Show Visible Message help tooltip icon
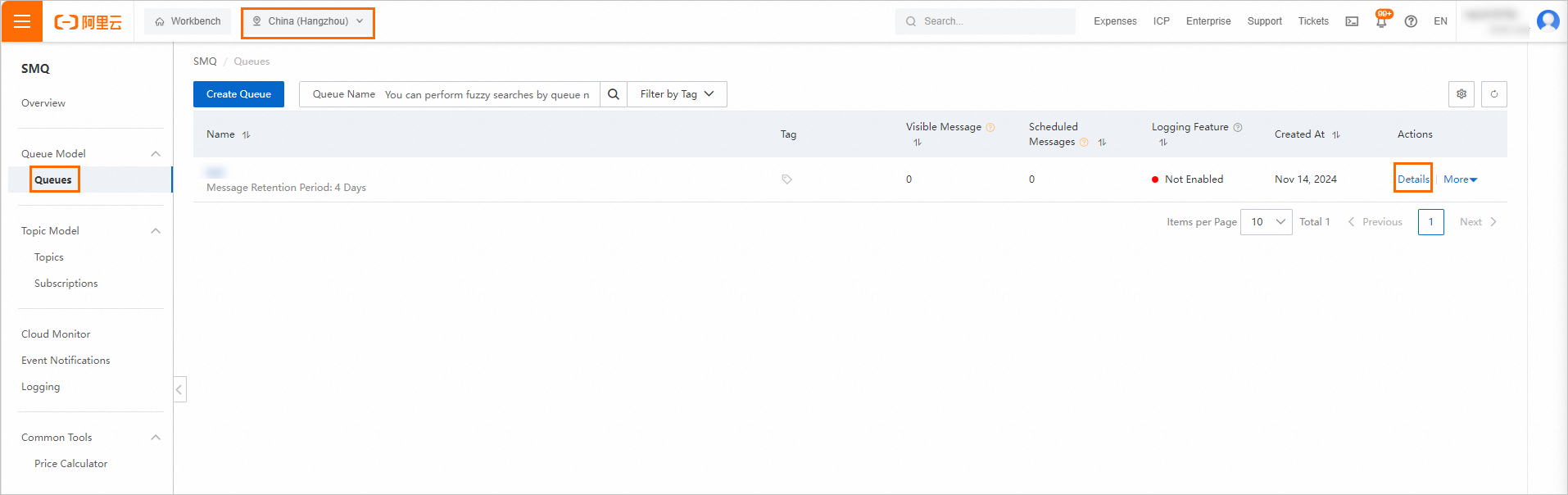The width and height of the screenshot is (1568, 495). [990, 127]
